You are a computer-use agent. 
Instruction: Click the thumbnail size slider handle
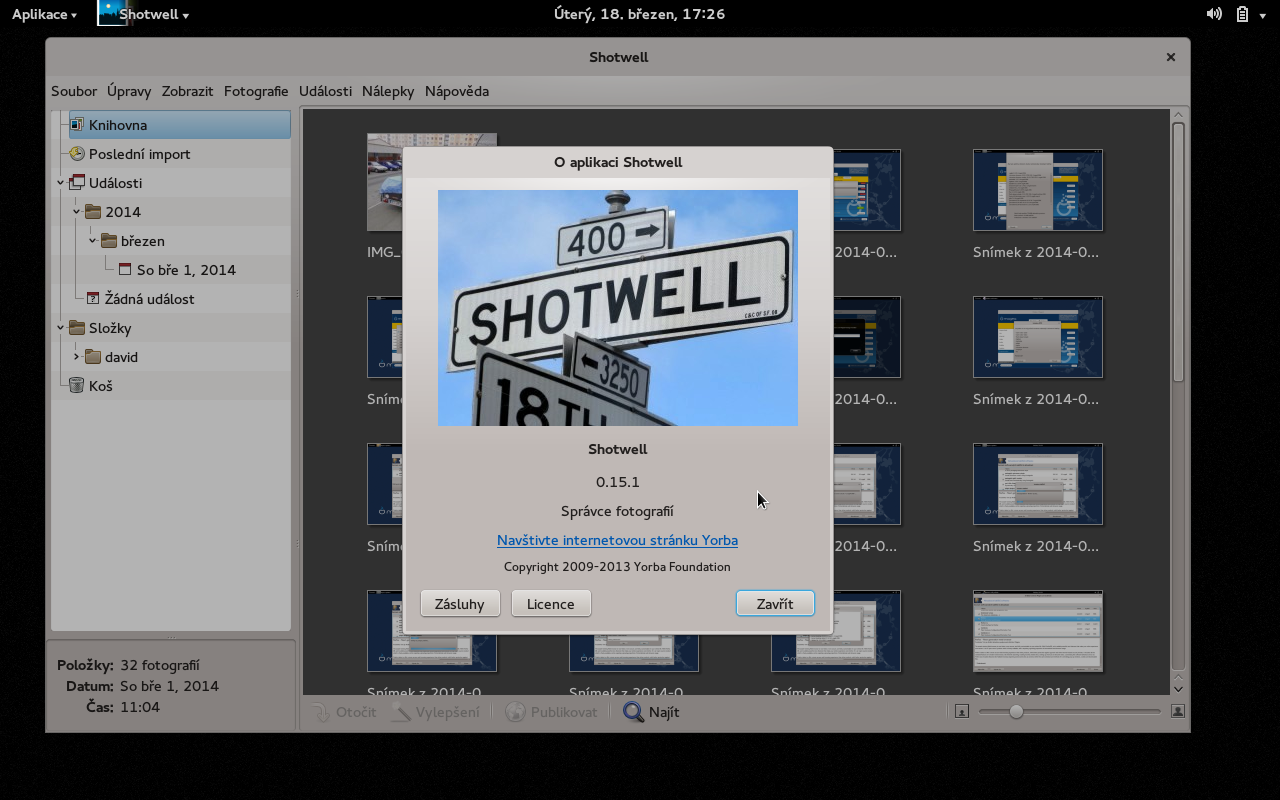point(1016,711)
